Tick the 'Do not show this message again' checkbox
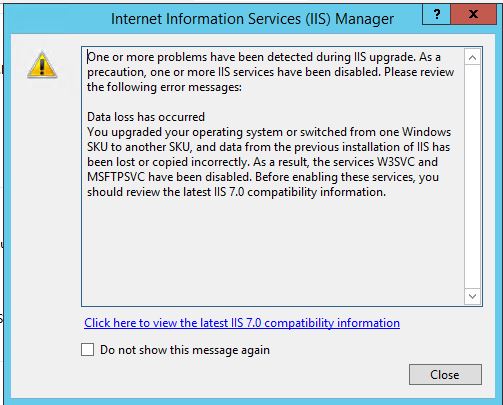Image resolution: width=503 pixels, height=405 pixels. click(87, 350)
